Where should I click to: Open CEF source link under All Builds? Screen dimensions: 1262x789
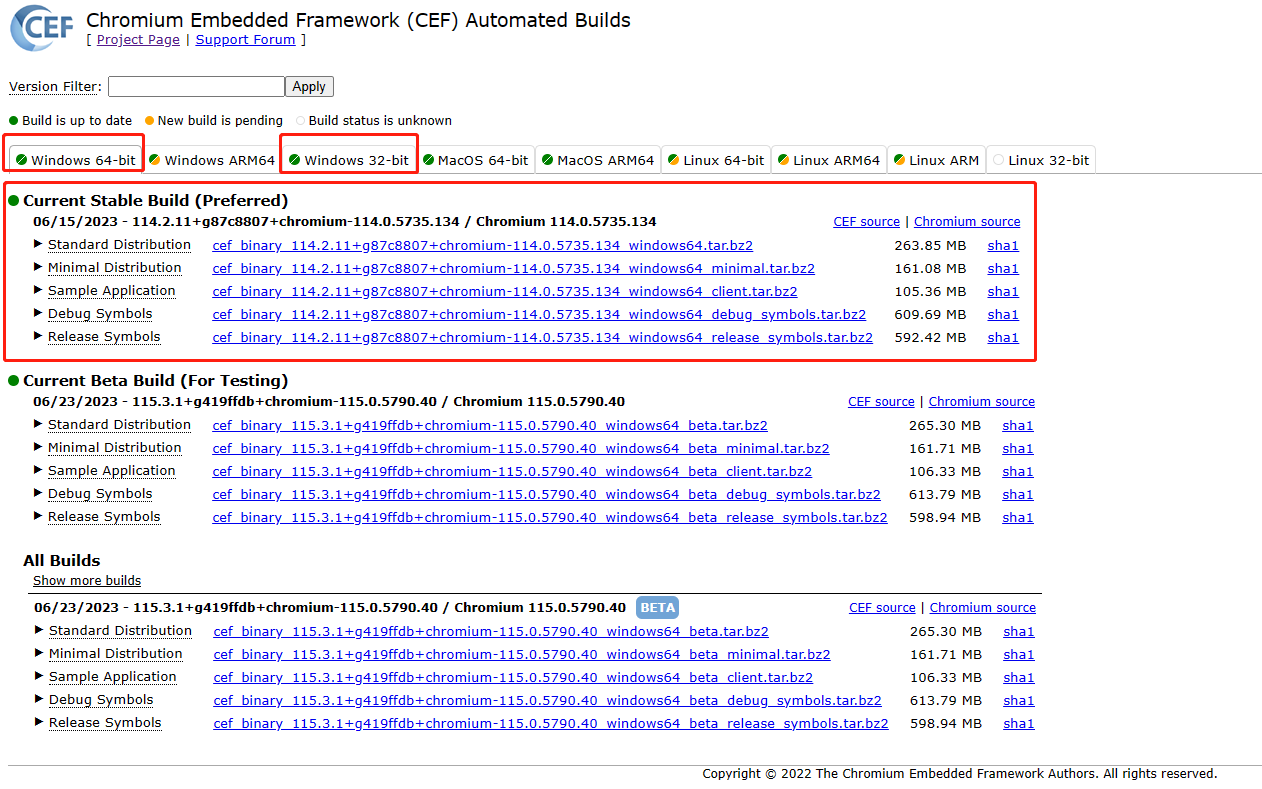tap(882, 608)
